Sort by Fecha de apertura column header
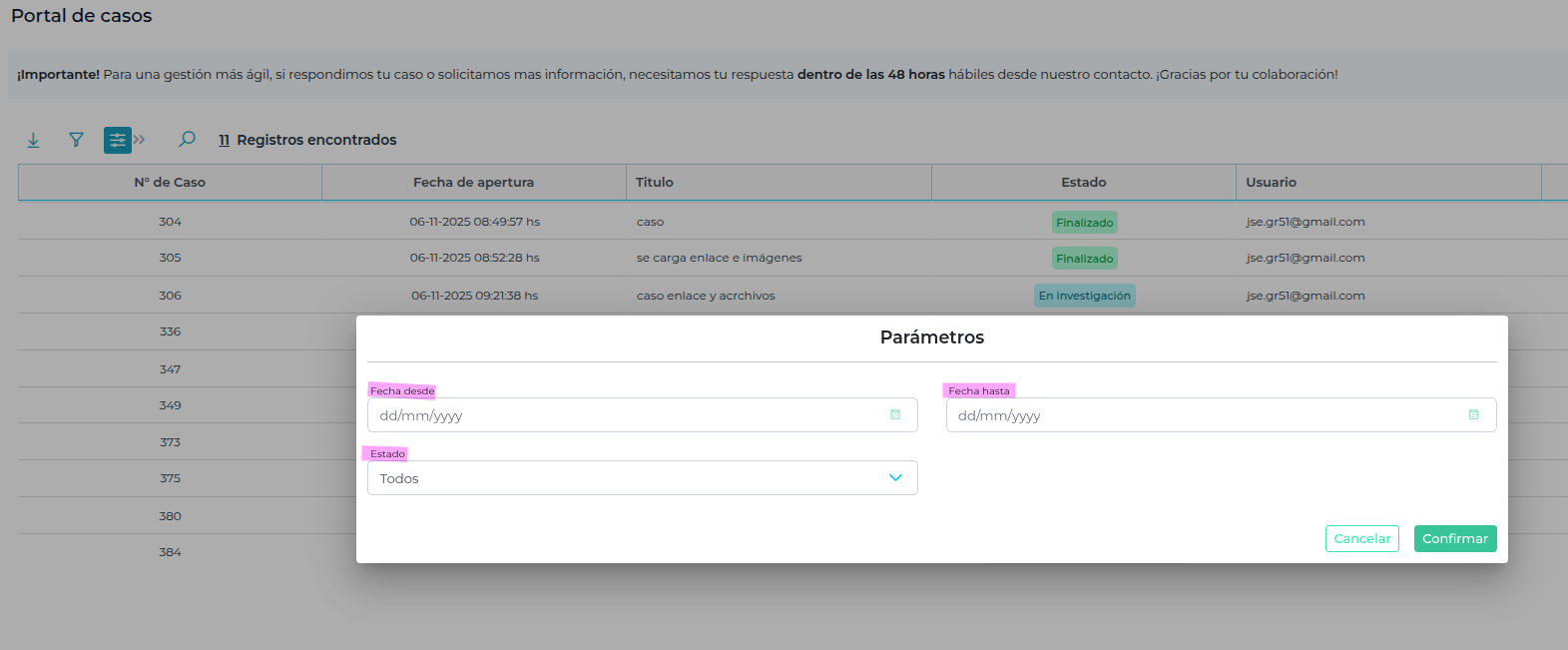The width and height of the screenshot is (1568, 650). [x=473, y=183]
